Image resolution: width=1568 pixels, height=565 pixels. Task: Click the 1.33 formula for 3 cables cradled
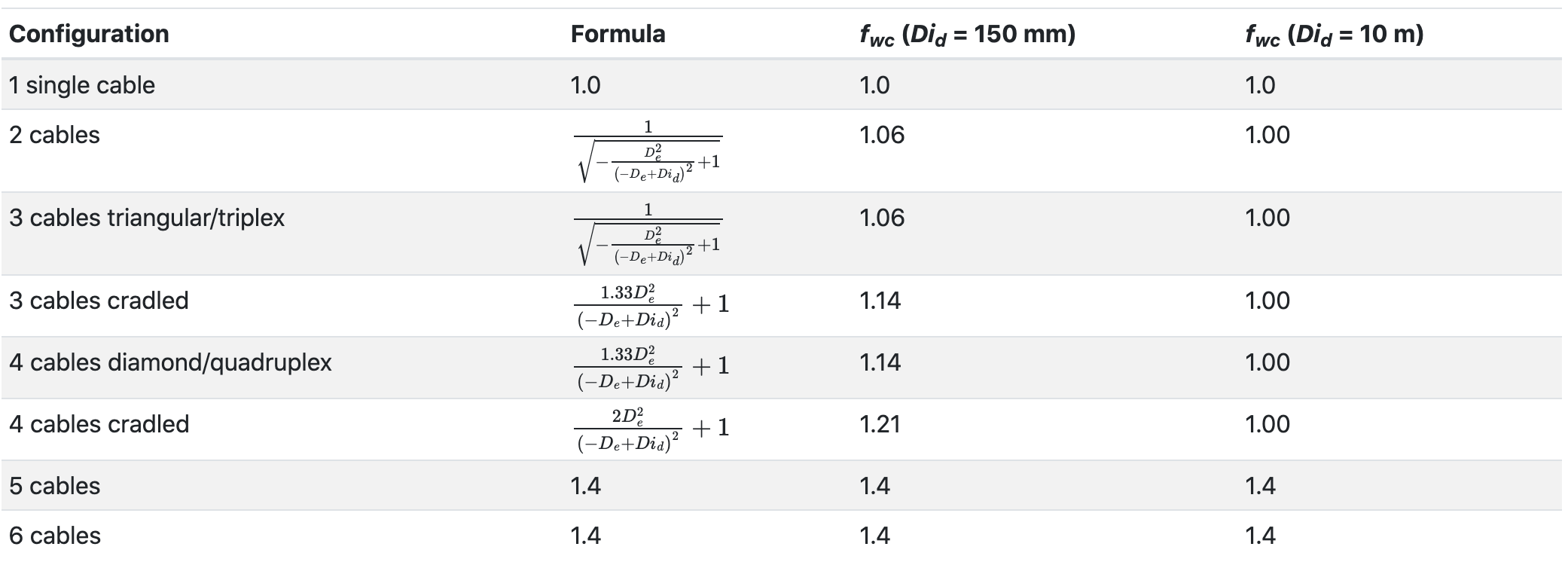(x=652, y=306)
